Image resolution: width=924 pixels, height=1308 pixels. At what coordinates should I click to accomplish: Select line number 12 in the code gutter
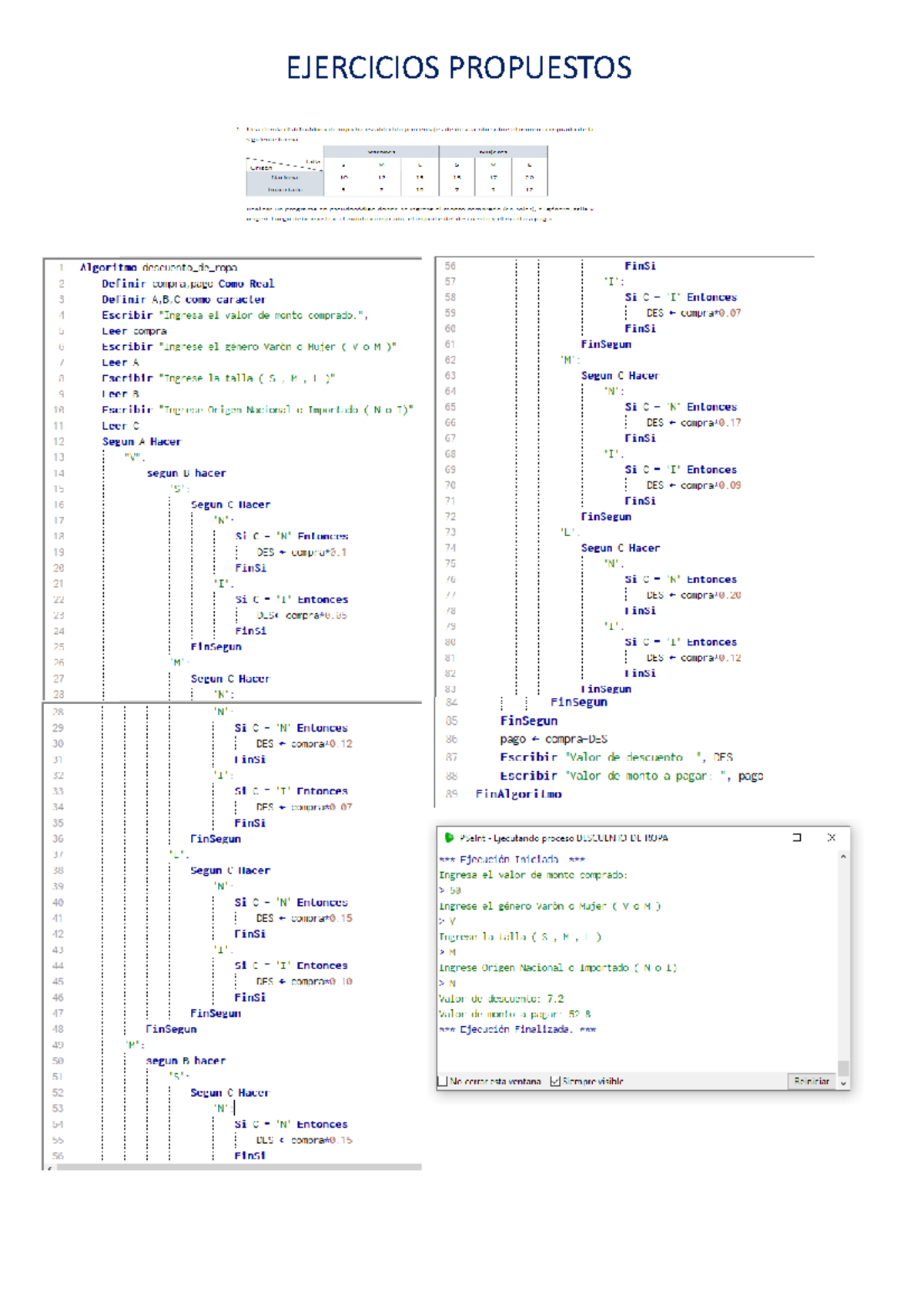59,441
